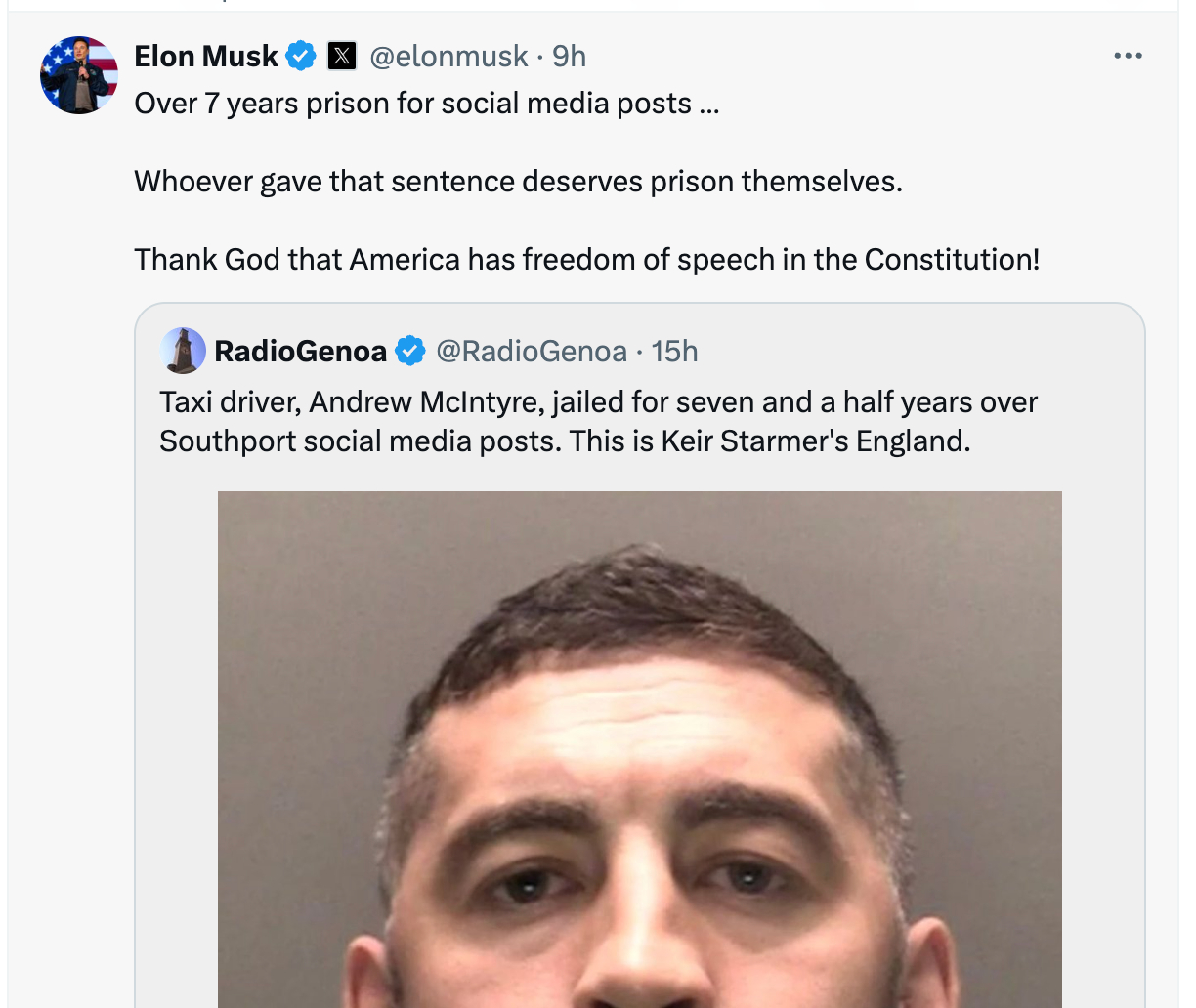The width and height of the screenshot is (1196, 1008).
Task: Open Elon Musk's profile picture avatar
Action: coord(78,75)
